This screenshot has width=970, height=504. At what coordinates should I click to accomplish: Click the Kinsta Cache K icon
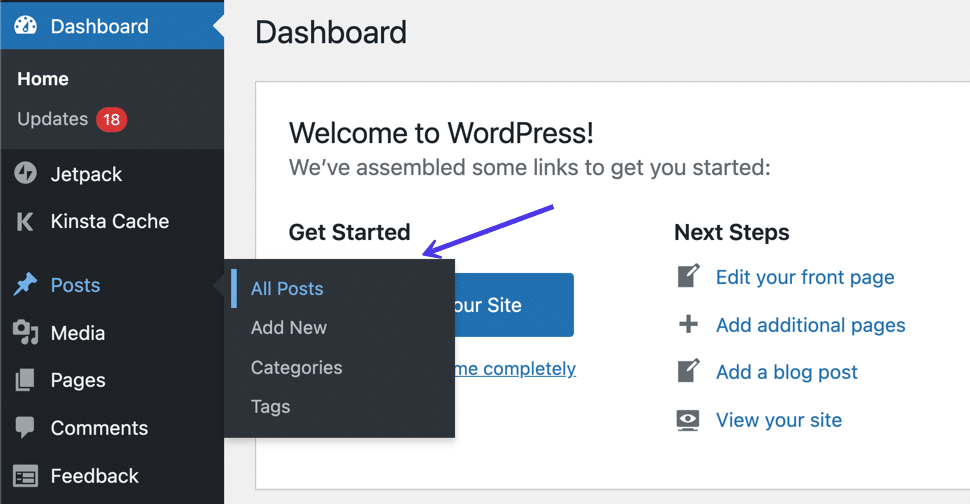pyautogui.click(x=26, y=222)
